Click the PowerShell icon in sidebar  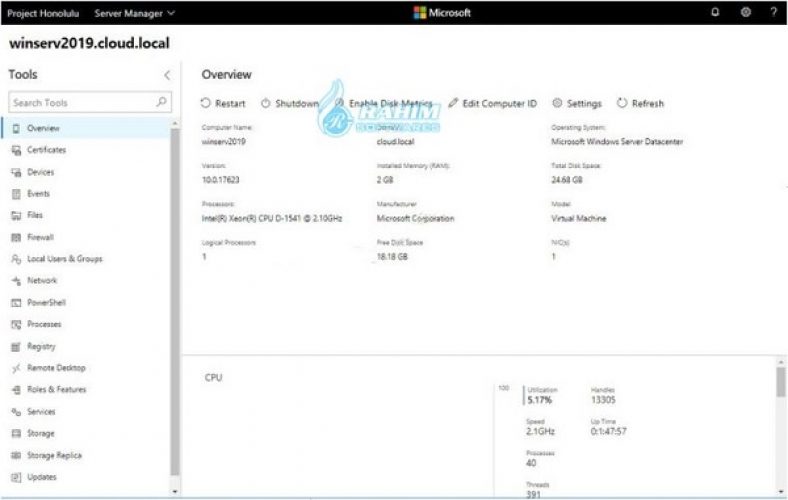16,303
